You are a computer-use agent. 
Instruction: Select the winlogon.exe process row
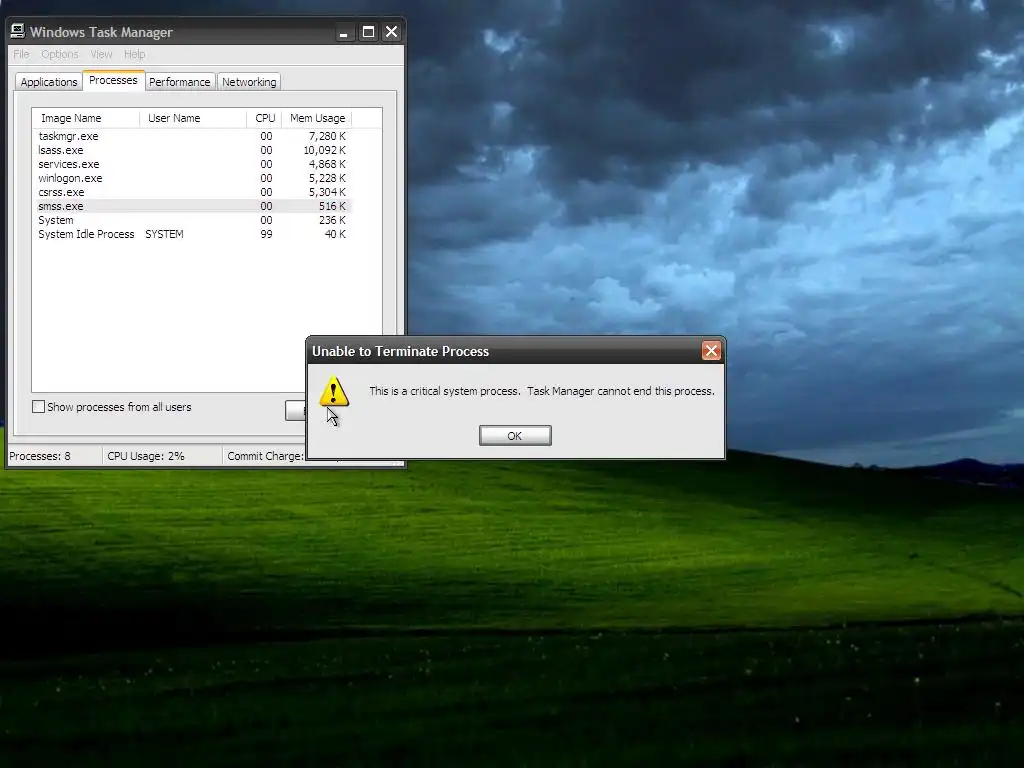click(193, 178)
